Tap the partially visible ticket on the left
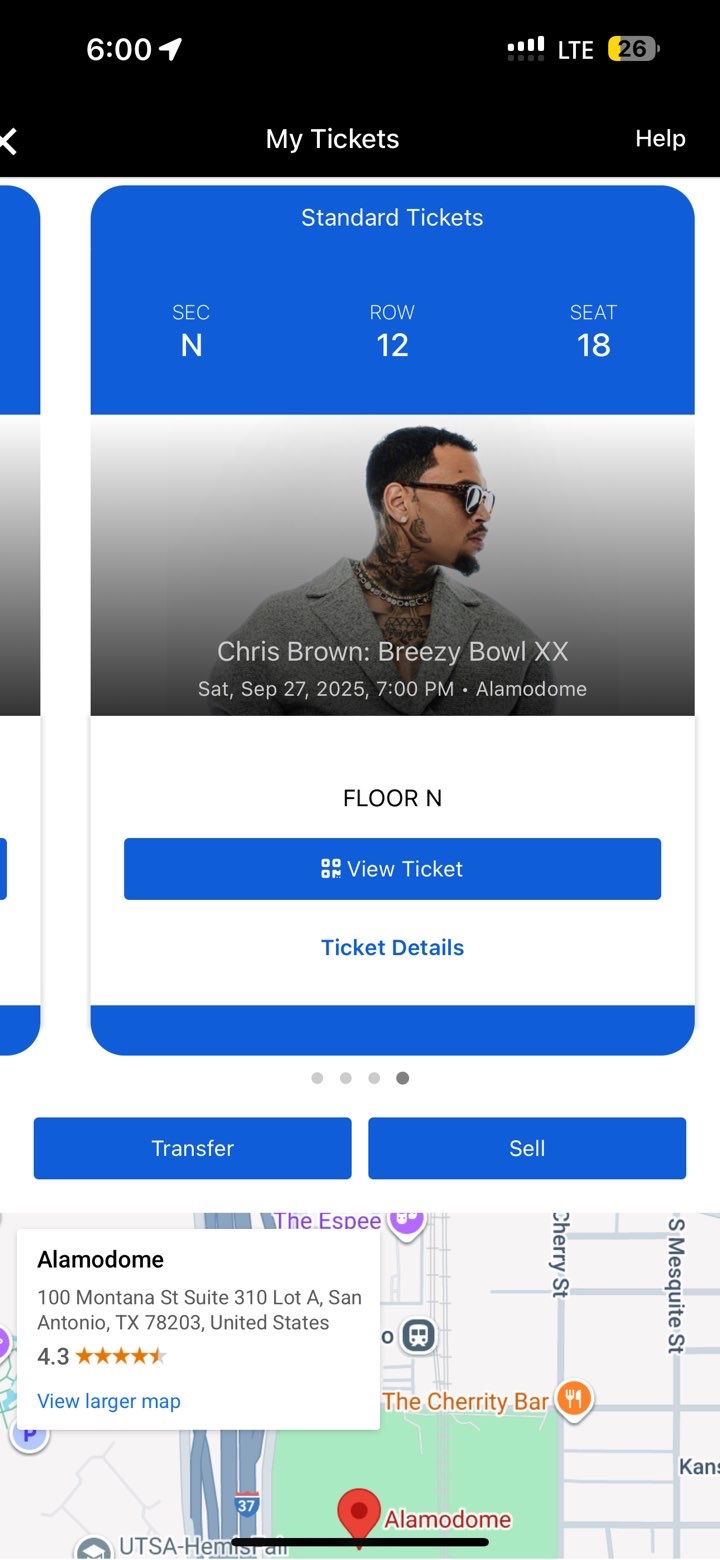This screenshot has width=720, height=1560. (18, 600)
